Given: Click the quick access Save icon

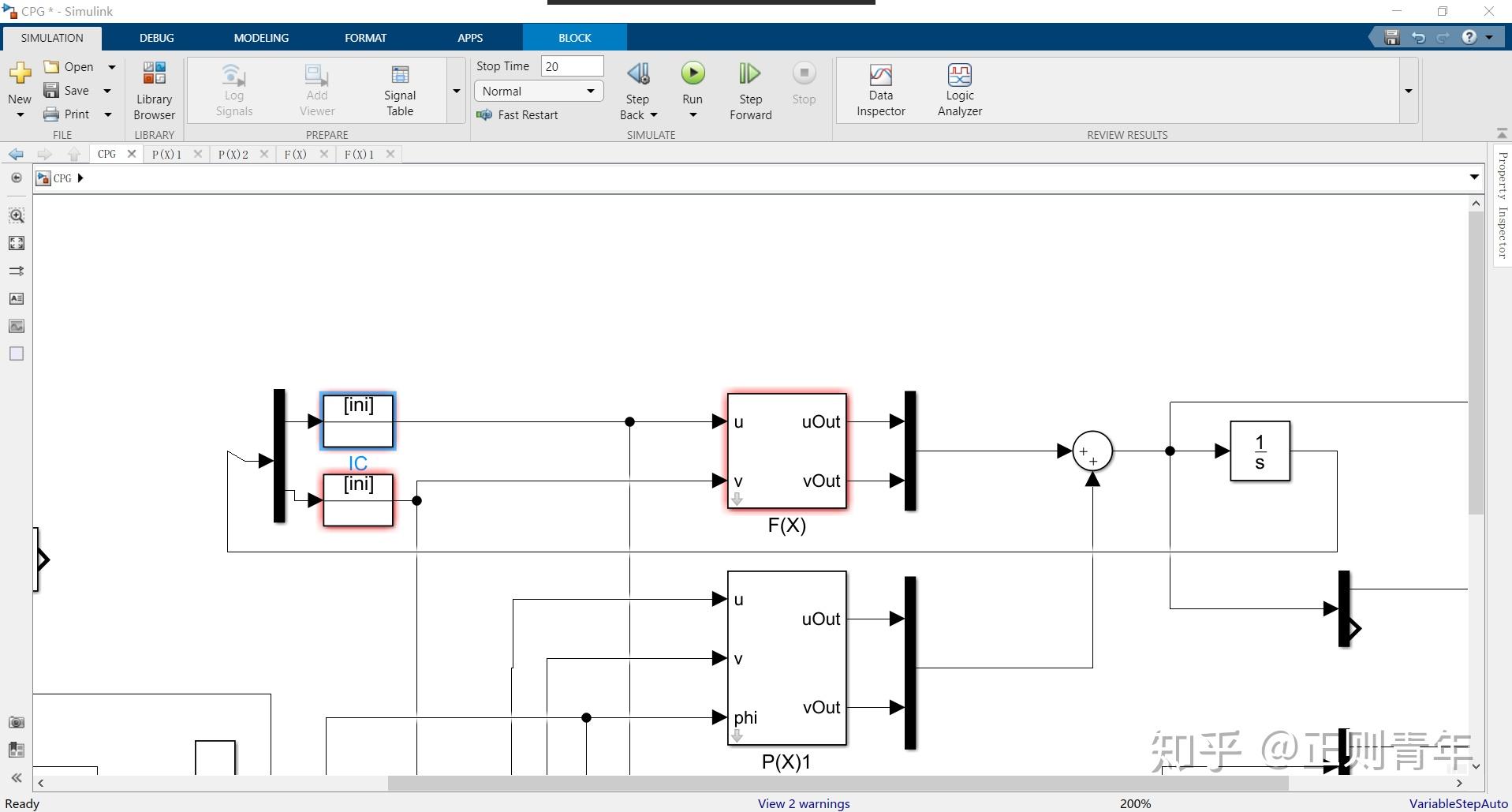Looking at the screenshot, I should click(1392, 37).
